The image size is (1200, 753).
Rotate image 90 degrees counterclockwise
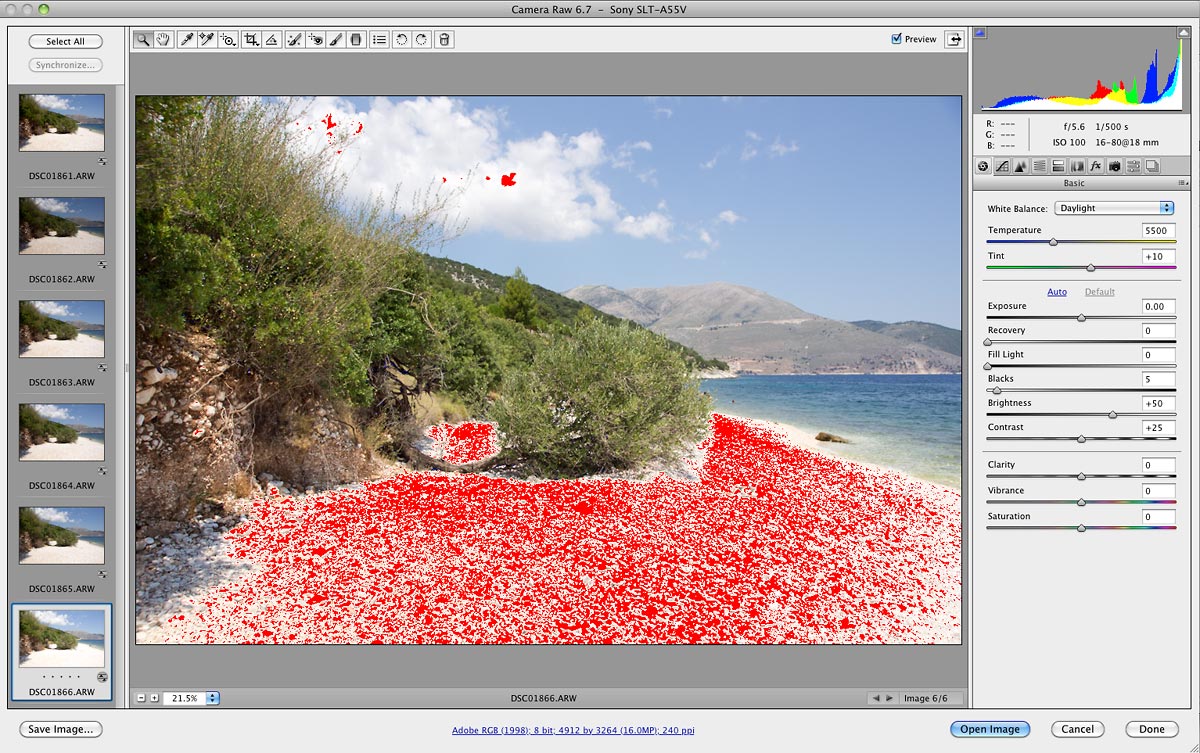tap(401, 39)
